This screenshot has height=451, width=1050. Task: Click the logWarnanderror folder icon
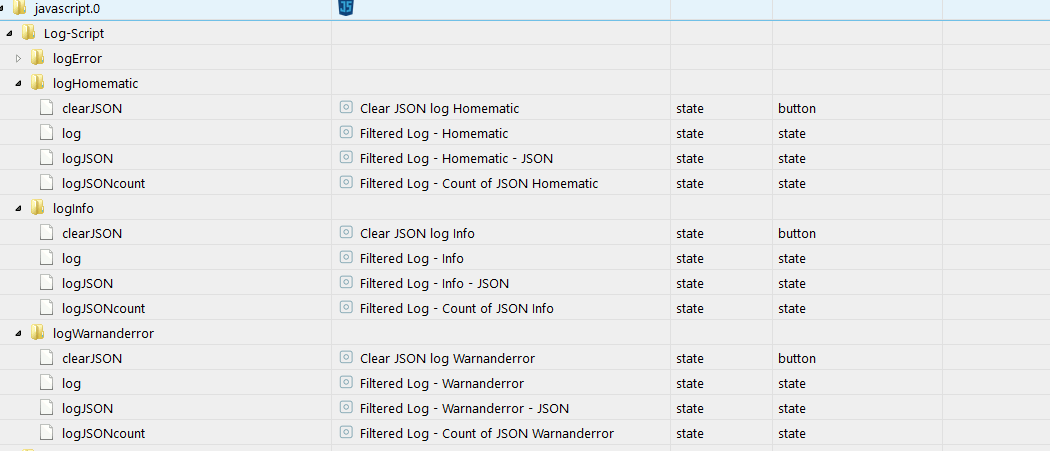pos(37,333)
